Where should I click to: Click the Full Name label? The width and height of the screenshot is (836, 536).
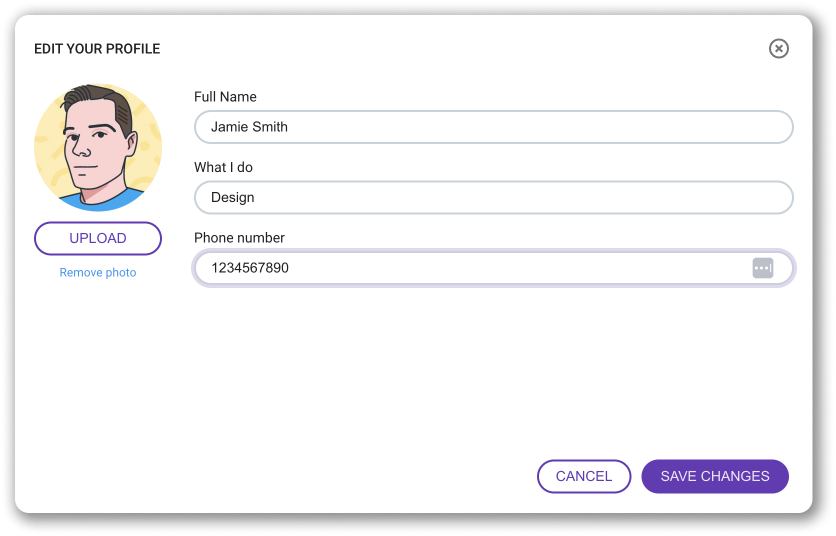[225, 97]
